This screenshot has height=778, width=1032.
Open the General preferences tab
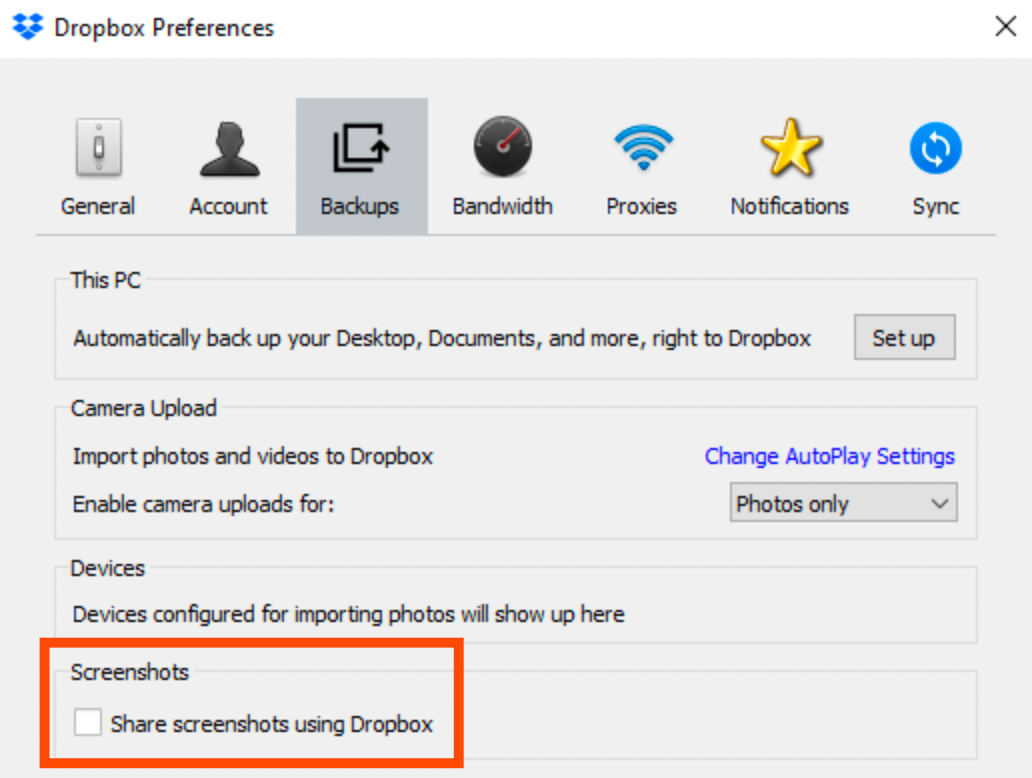tap(98, 167)
